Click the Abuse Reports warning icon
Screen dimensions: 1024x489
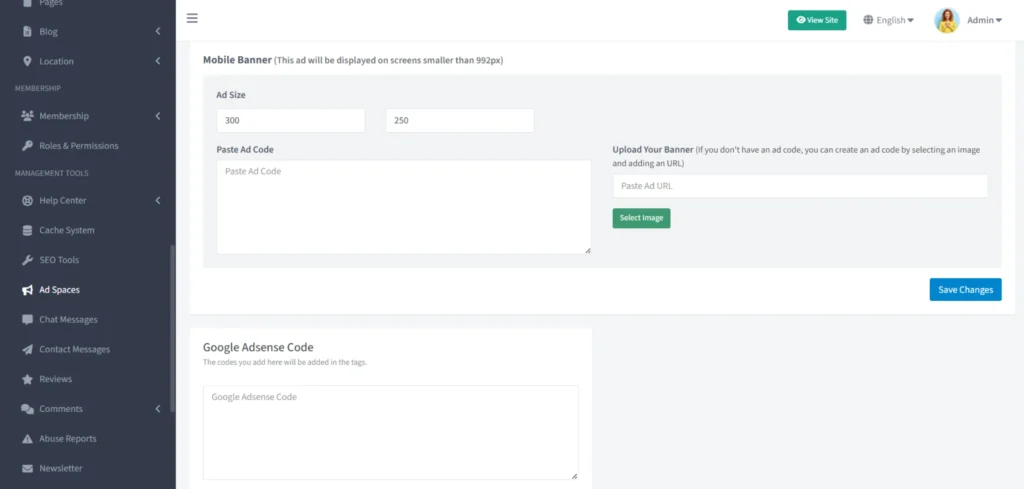point(28,439)
